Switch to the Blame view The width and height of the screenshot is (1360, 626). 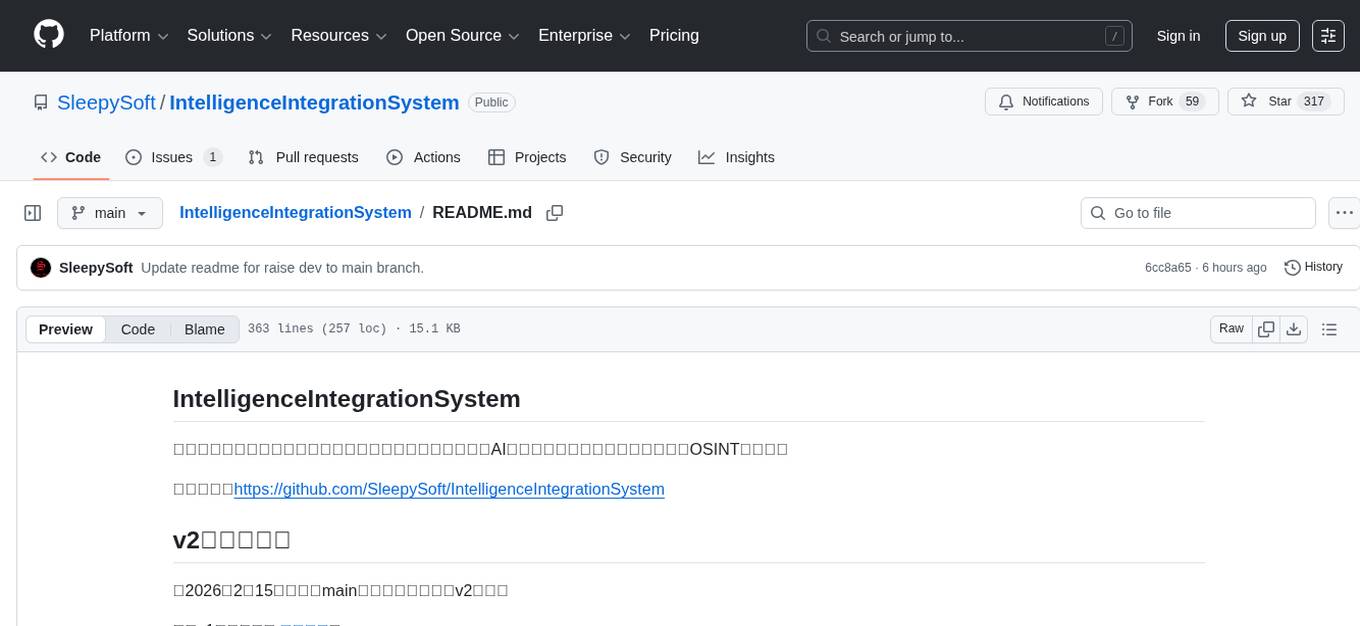click(204, 329)
